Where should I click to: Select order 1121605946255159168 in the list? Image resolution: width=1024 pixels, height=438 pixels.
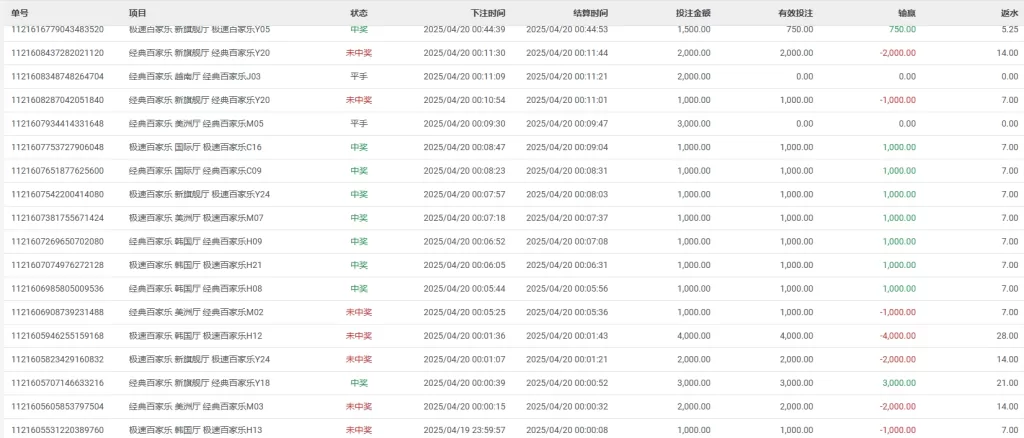(x=57, y=335)
